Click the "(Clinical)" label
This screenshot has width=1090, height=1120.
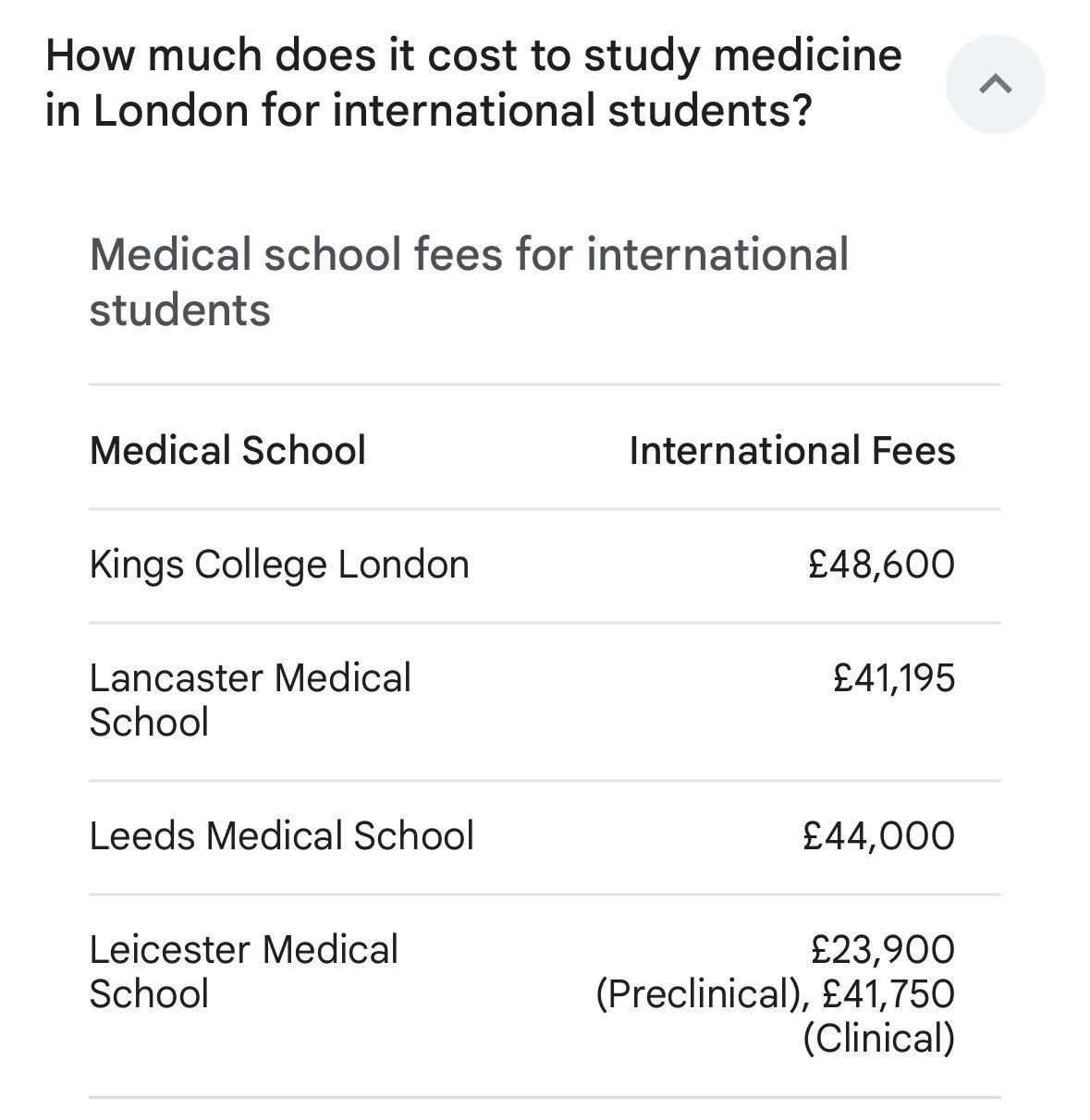878,1038
